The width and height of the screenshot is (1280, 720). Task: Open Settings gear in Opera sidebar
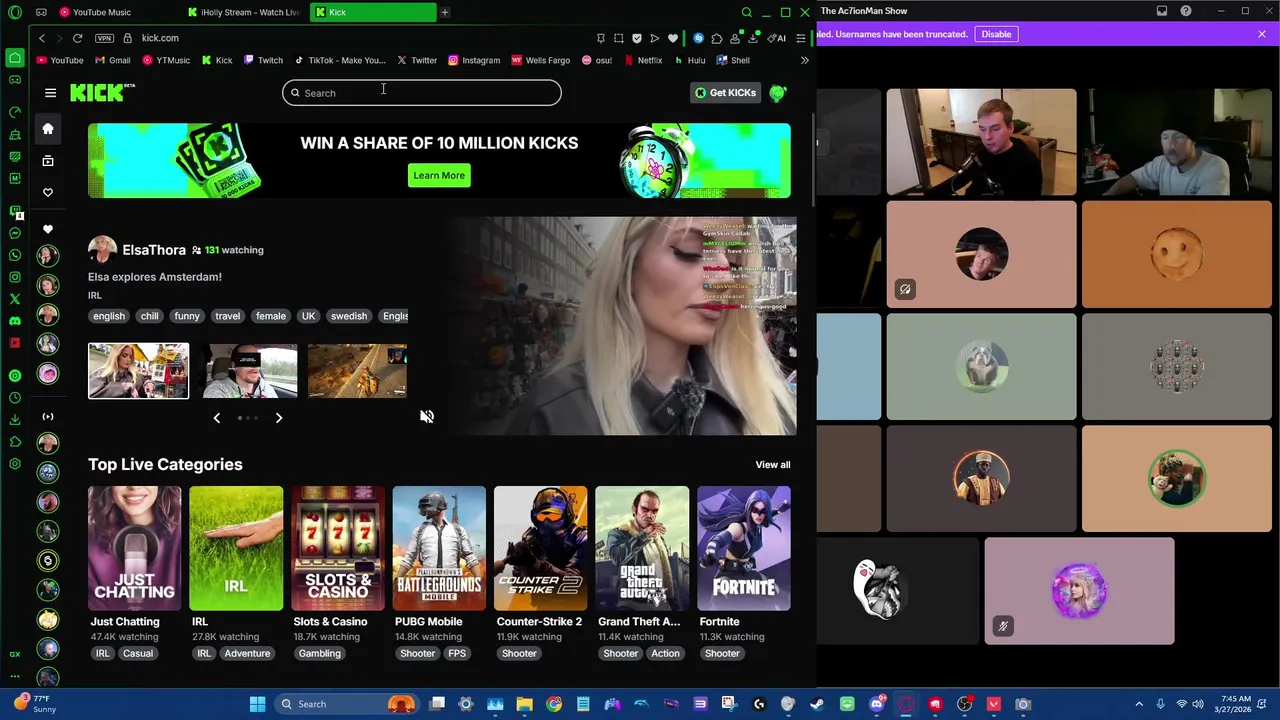click(15, 463)
